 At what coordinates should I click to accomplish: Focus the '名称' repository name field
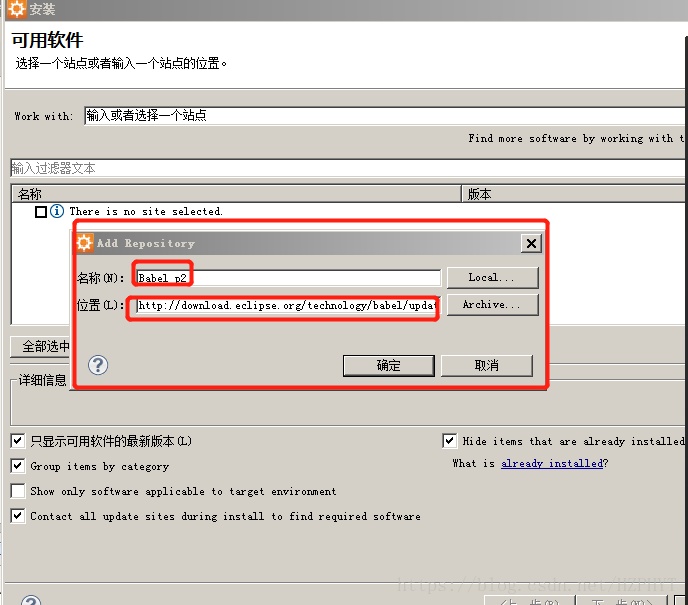288,278
